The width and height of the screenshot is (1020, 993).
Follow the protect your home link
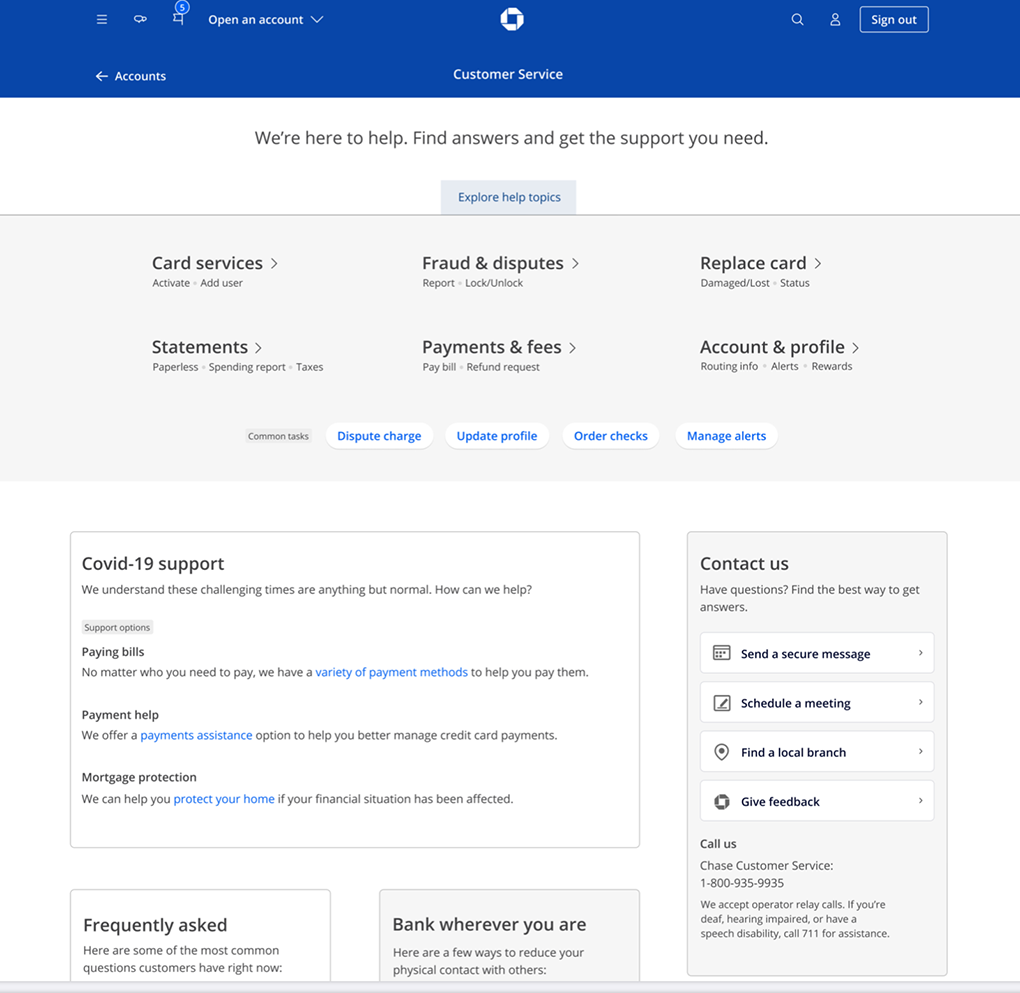[224, 799]
